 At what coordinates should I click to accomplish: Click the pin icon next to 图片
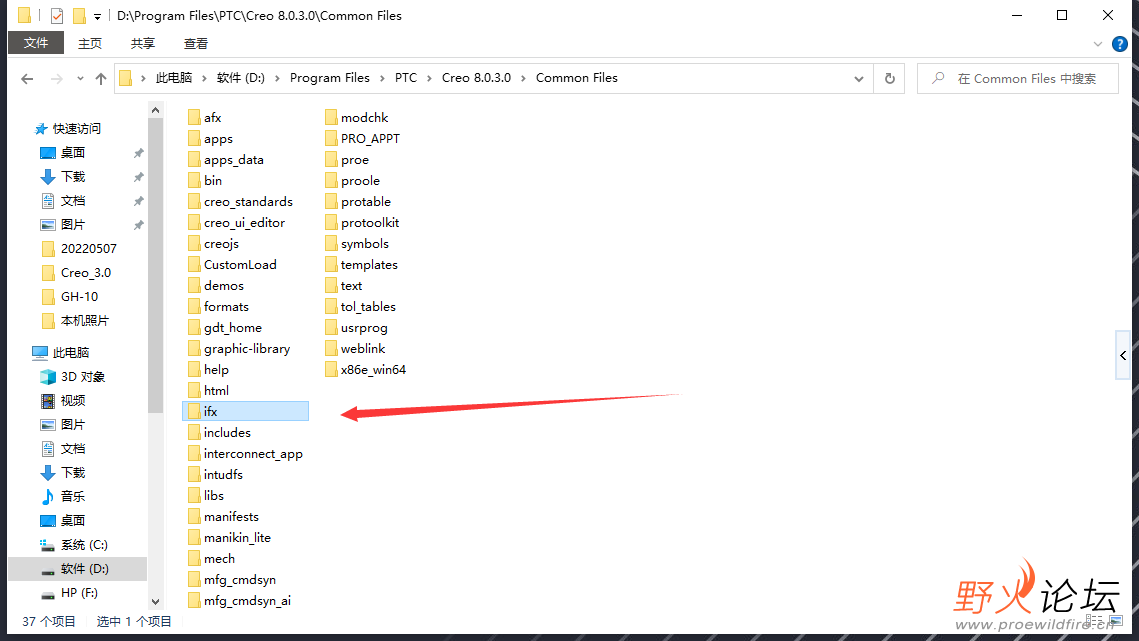pos(138,225)
